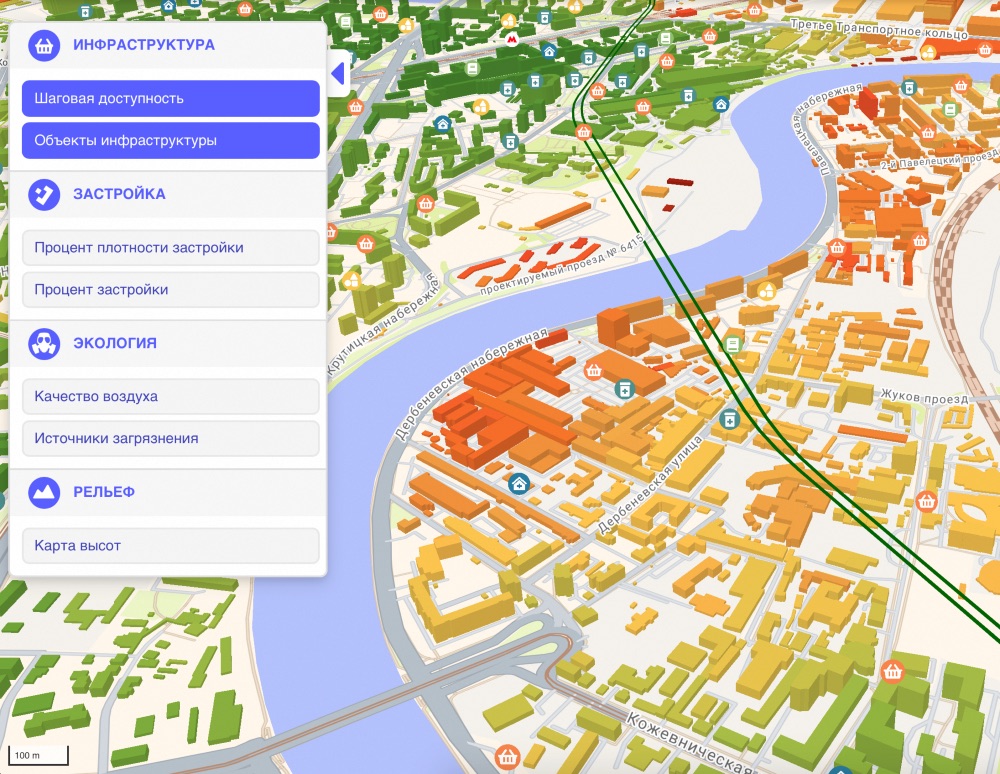Select basket icon on the green metro line

click(583, 132)
